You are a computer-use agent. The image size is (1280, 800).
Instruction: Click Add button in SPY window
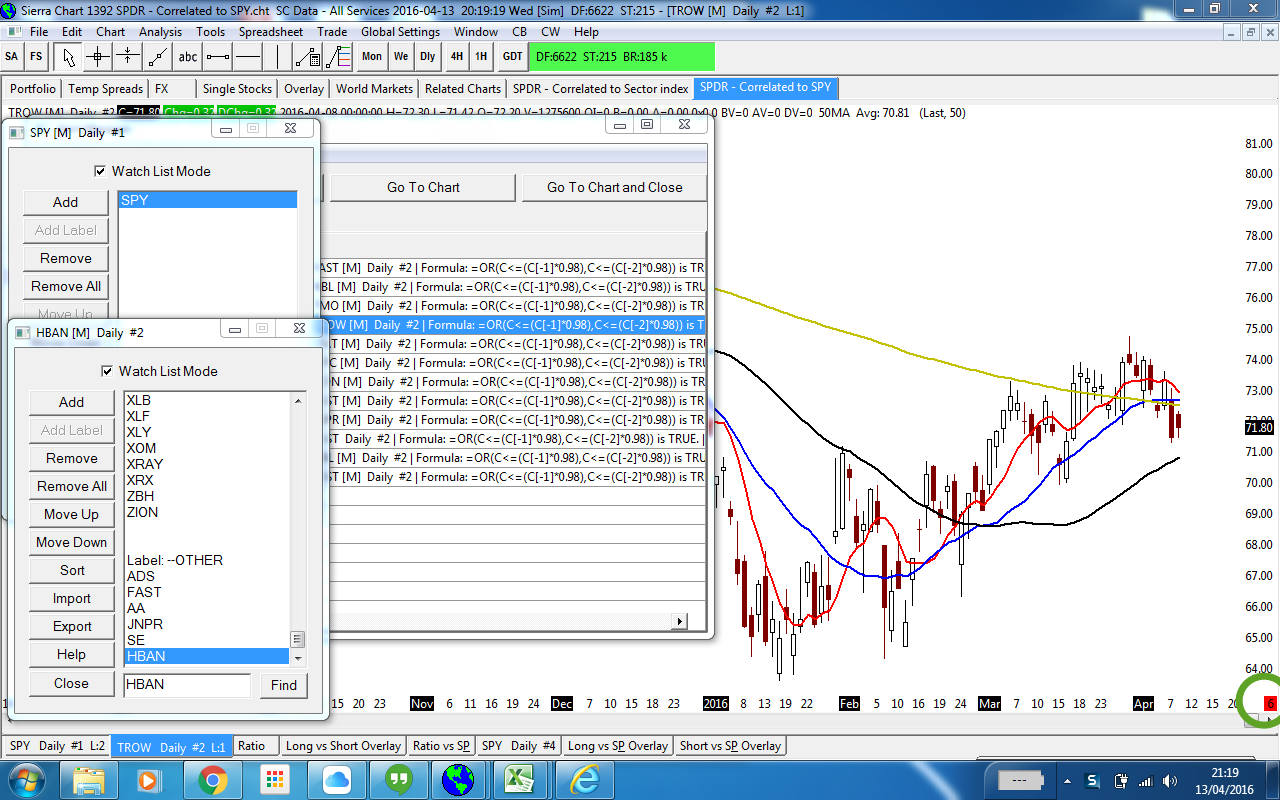(x=66, y=202)
